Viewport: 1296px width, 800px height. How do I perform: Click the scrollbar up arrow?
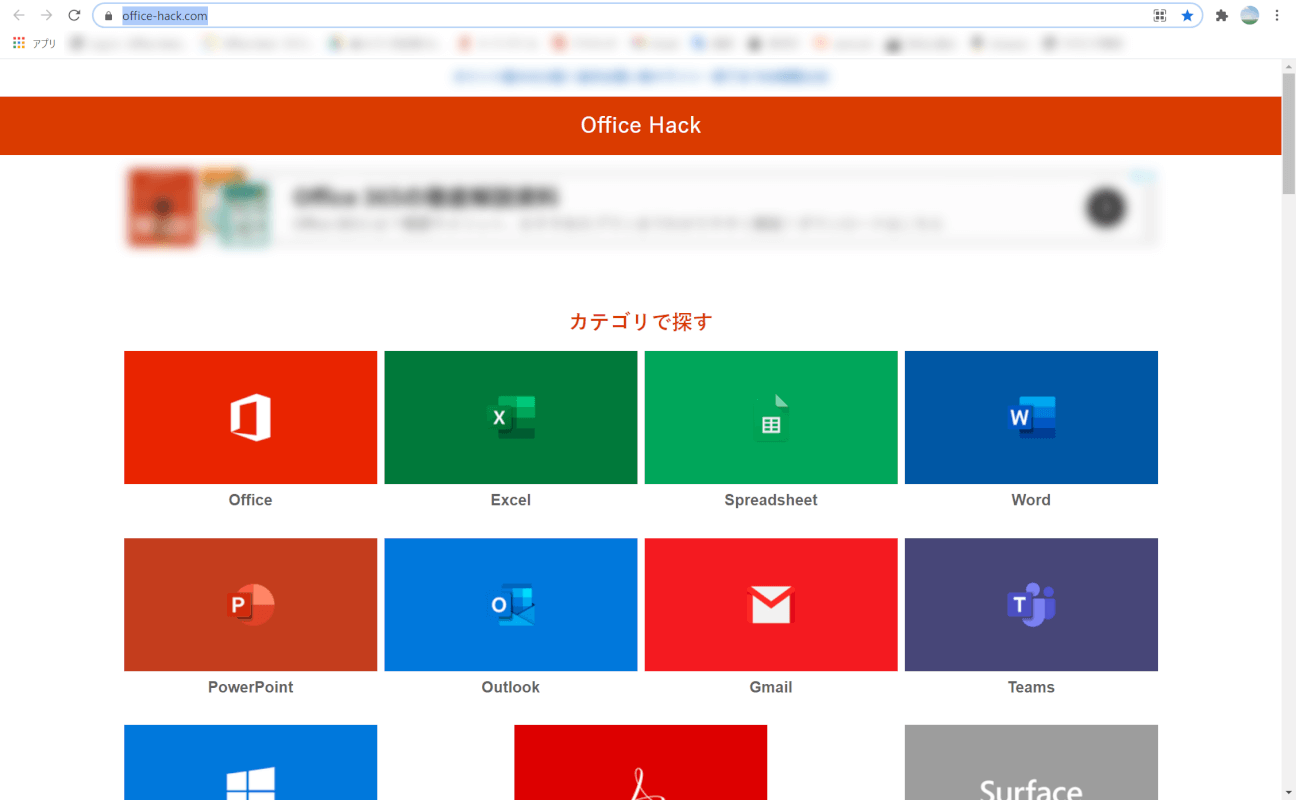(x=1288, y=66)
